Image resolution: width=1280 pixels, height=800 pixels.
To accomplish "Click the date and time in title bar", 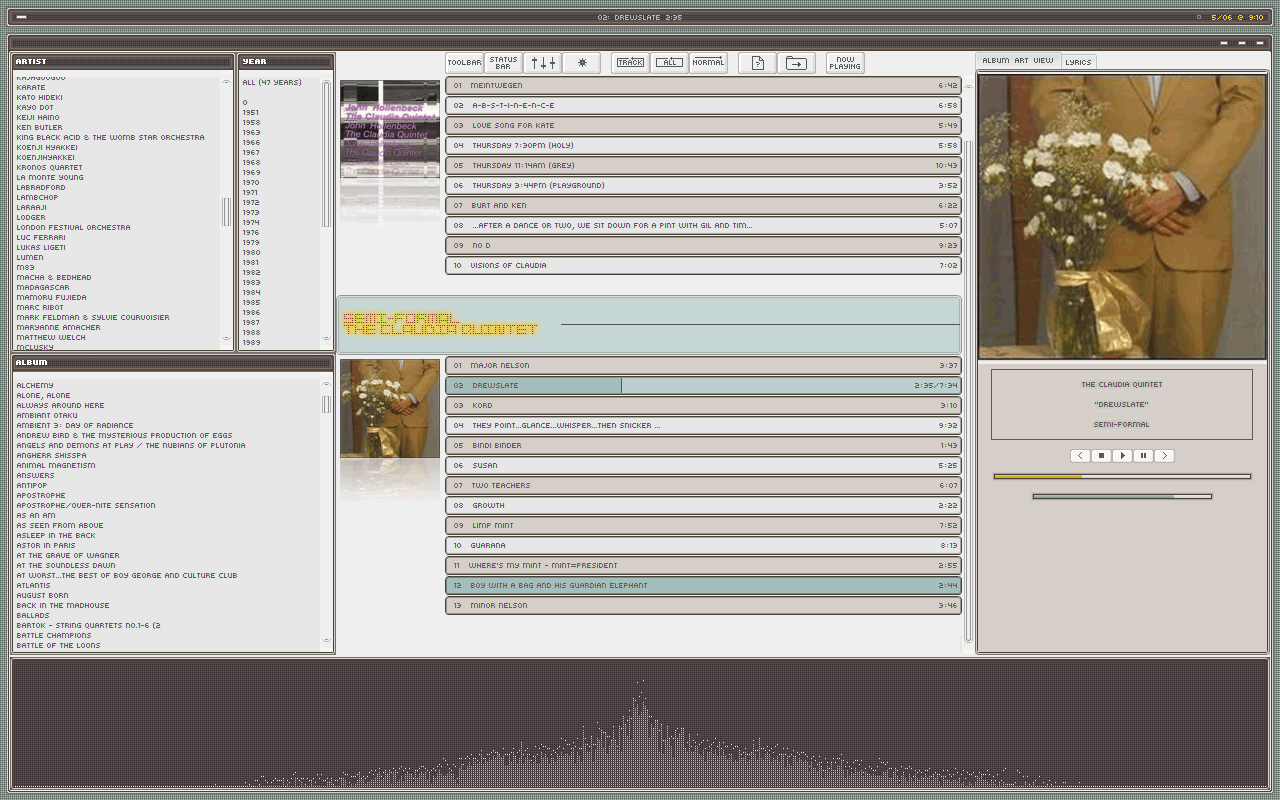I will click(1237, 17).
